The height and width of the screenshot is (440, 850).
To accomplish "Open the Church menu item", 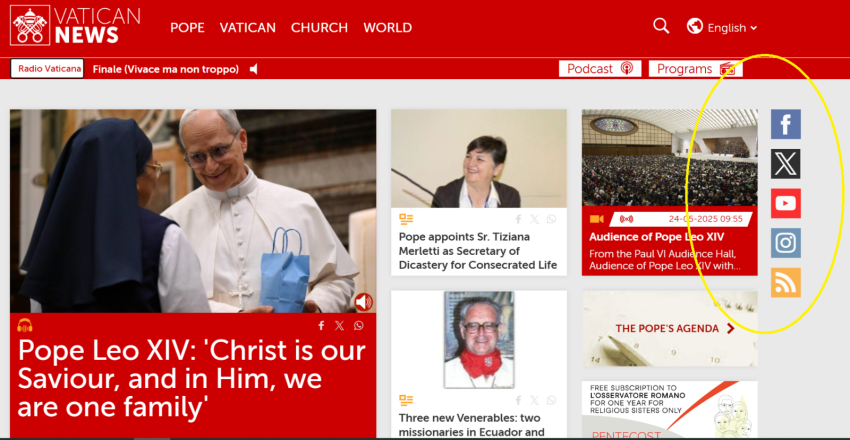I will coord(319,28).
